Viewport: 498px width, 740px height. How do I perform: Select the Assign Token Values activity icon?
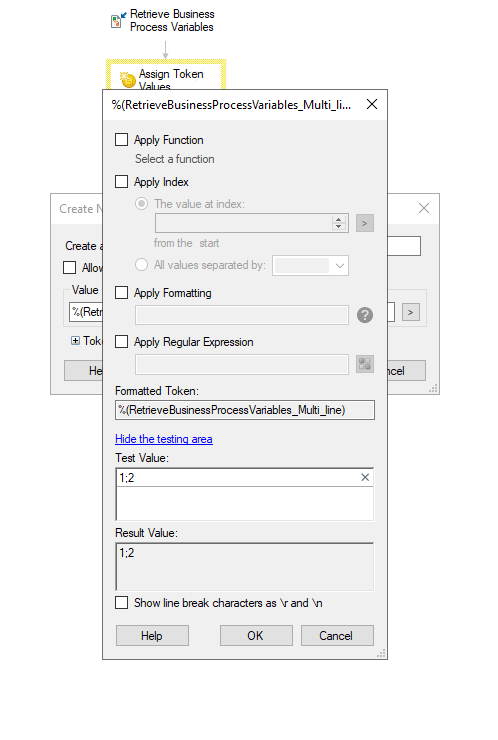127,79
